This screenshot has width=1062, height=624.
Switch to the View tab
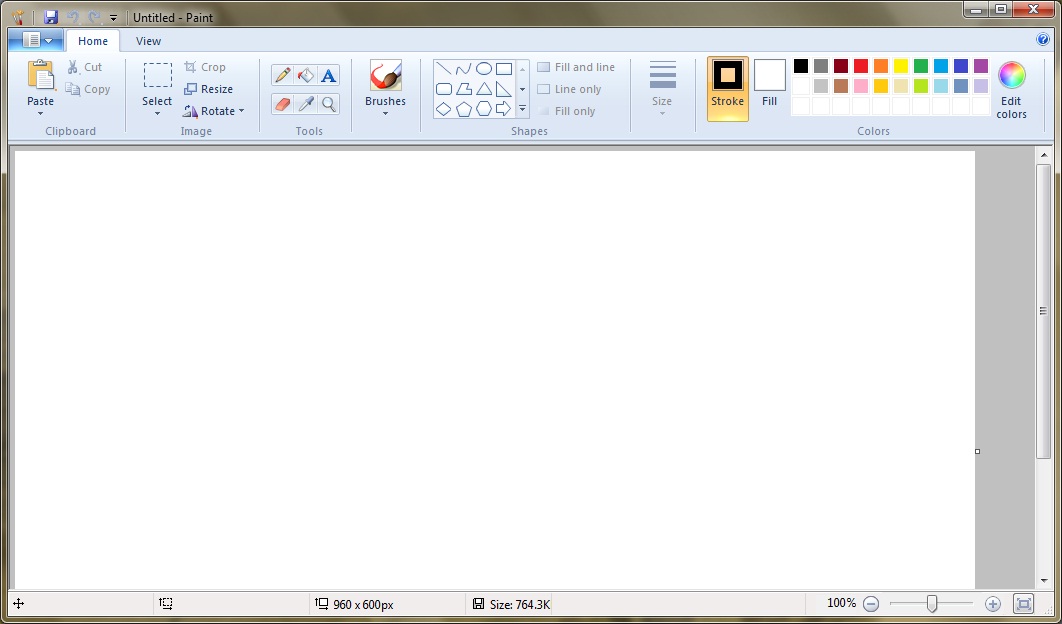coord(148,41)
